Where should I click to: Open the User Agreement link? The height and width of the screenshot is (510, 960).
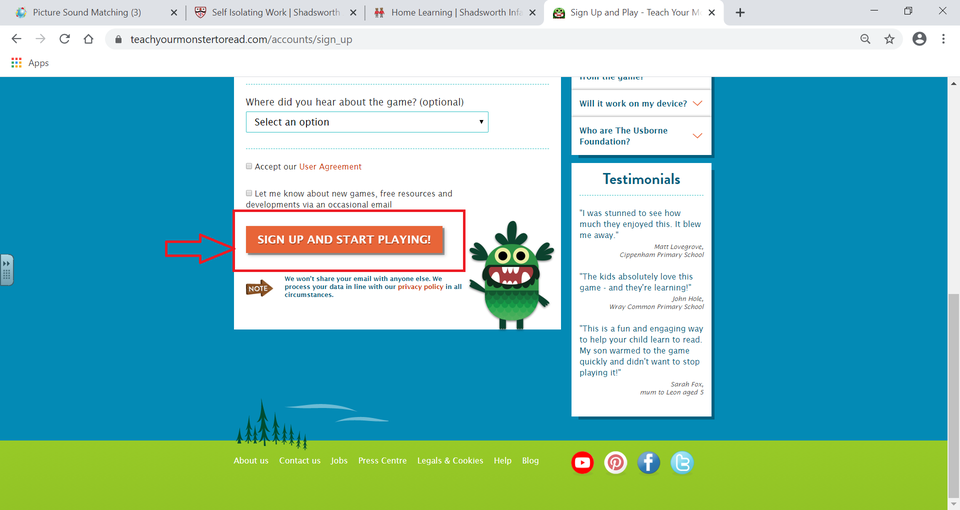(330, 167)
